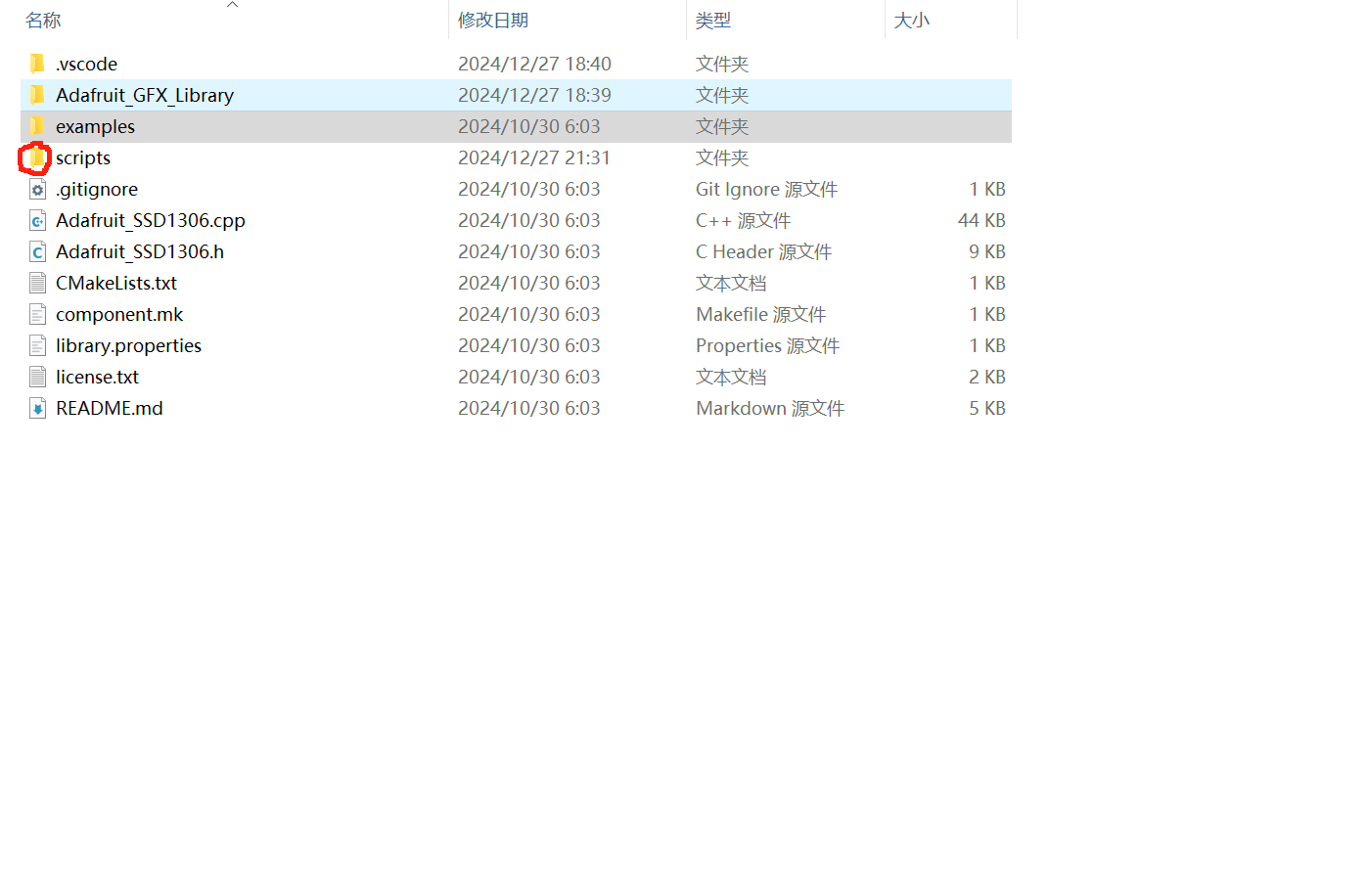Select the "9 KB" size value
This screenshot has height=896, width=1368.
987,251
